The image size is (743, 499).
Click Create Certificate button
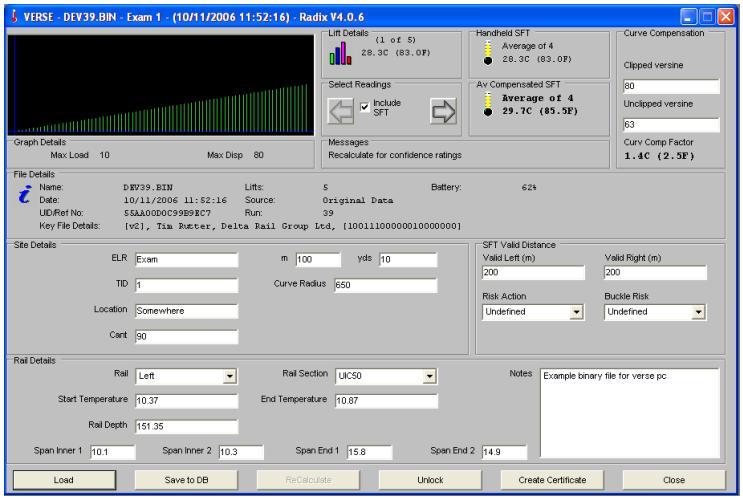[552, 480]
